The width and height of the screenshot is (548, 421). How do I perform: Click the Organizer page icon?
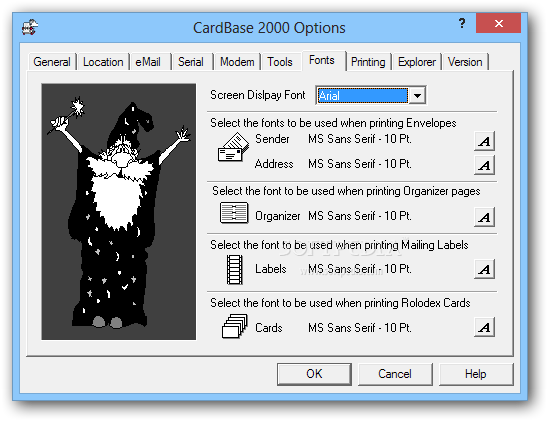point(234,212)
